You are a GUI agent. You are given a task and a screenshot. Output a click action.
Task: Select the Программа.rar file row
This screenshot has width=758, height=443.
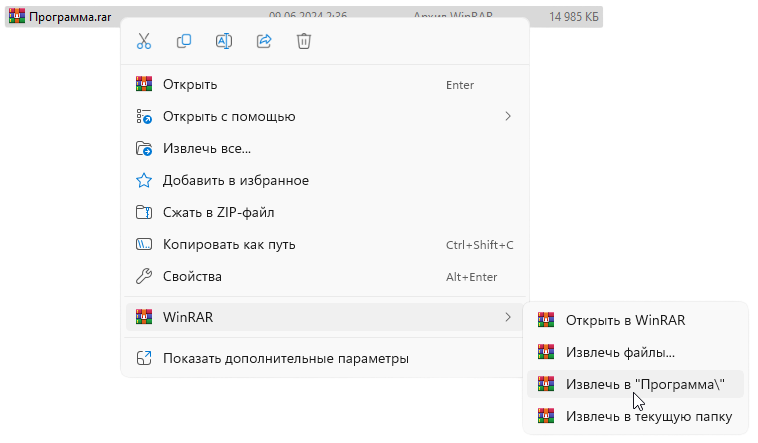[x=300, y=16]
